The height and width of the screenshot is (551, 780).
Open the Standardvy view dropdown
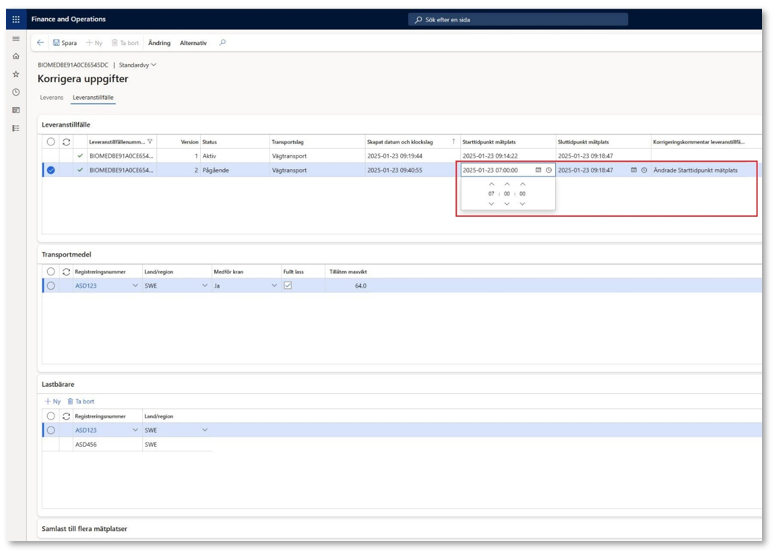[138, 65]
